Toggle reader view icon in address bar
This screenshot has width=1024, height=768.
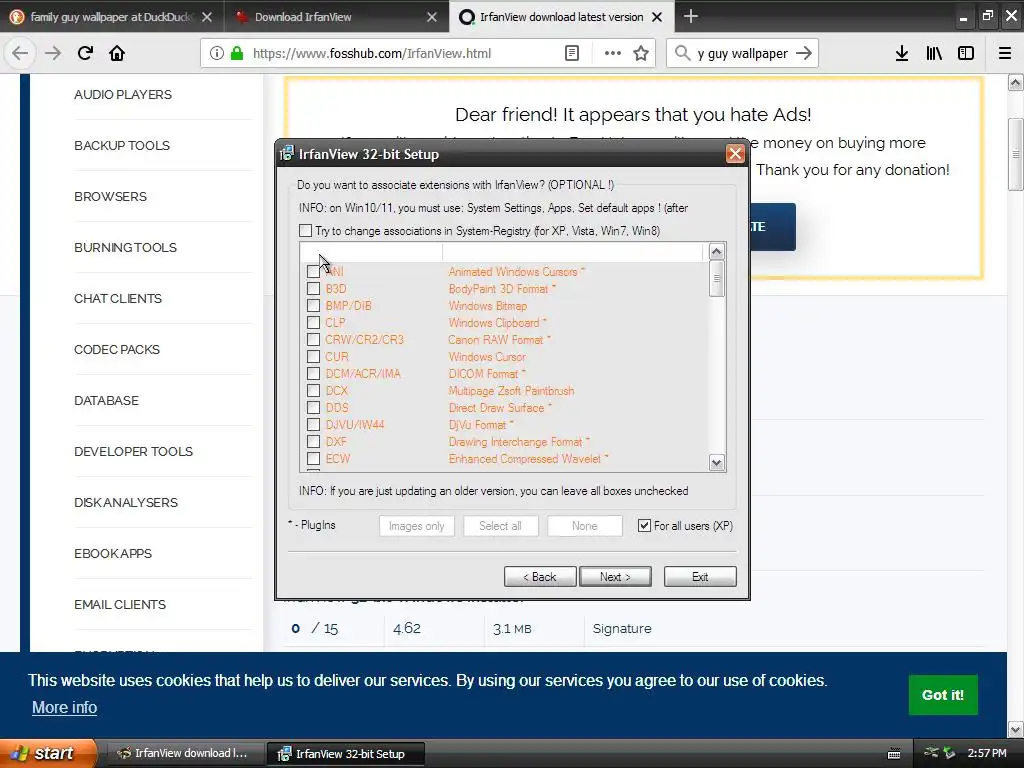pos(571,53)
